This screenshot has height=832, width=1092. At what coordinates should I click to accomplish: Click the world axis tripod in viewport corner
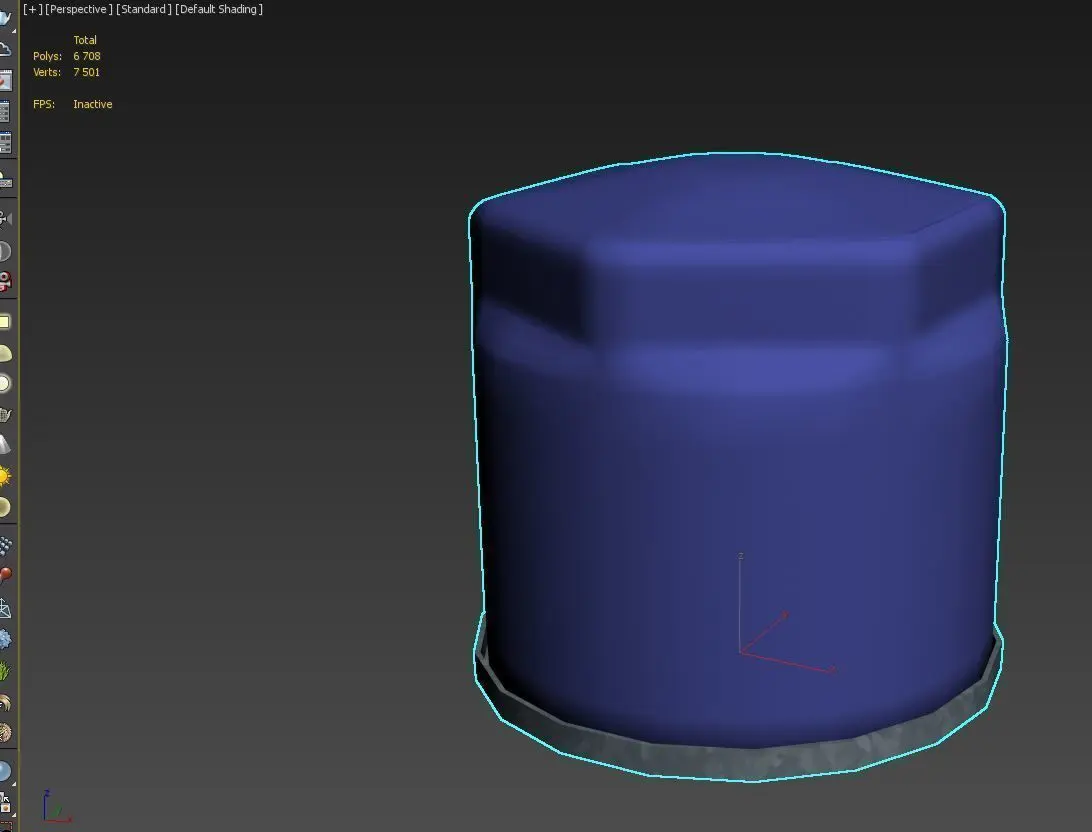point(56,806)
